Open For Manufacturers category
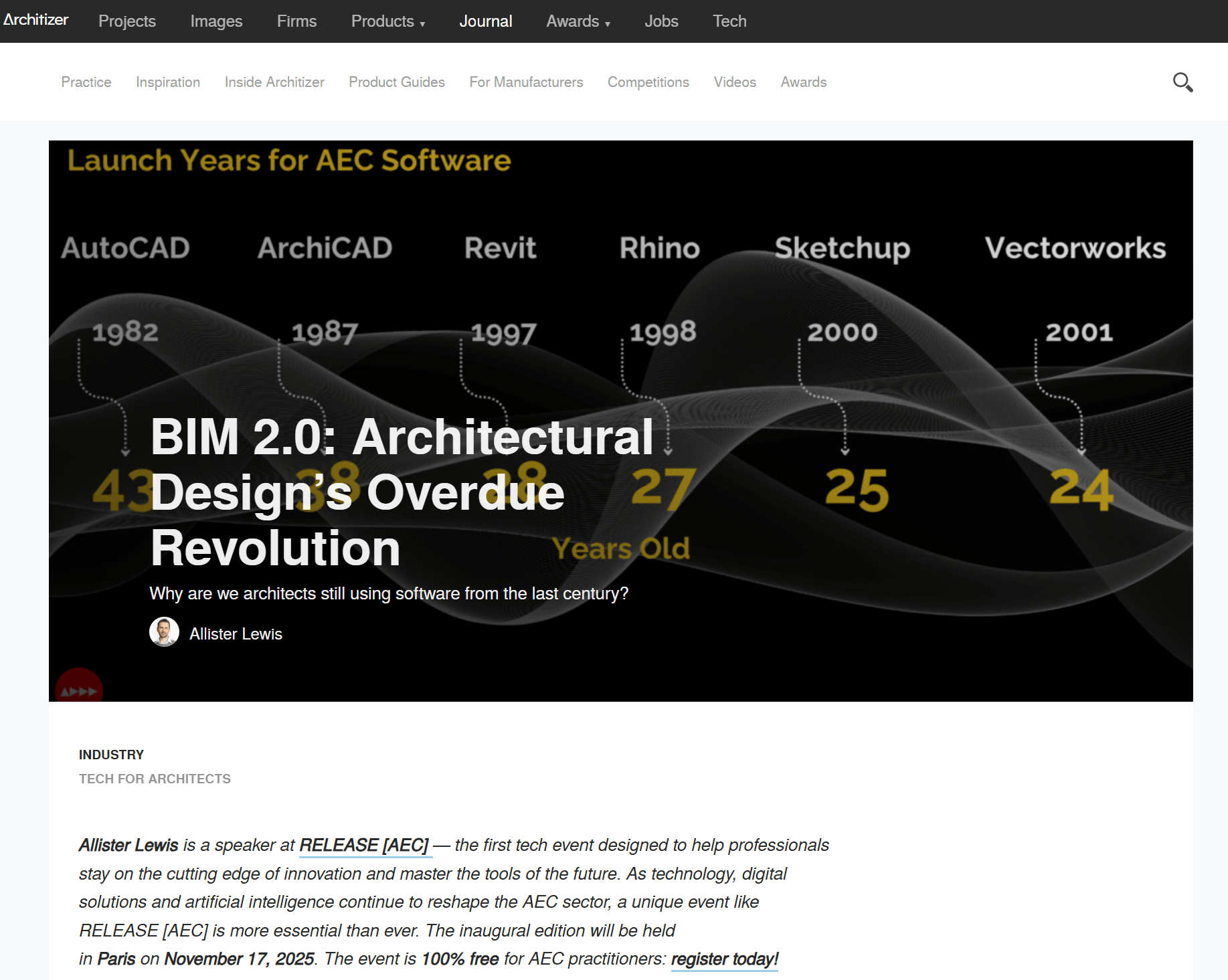This screenshot has width=1228, height=980. click(x=526, y=82)
